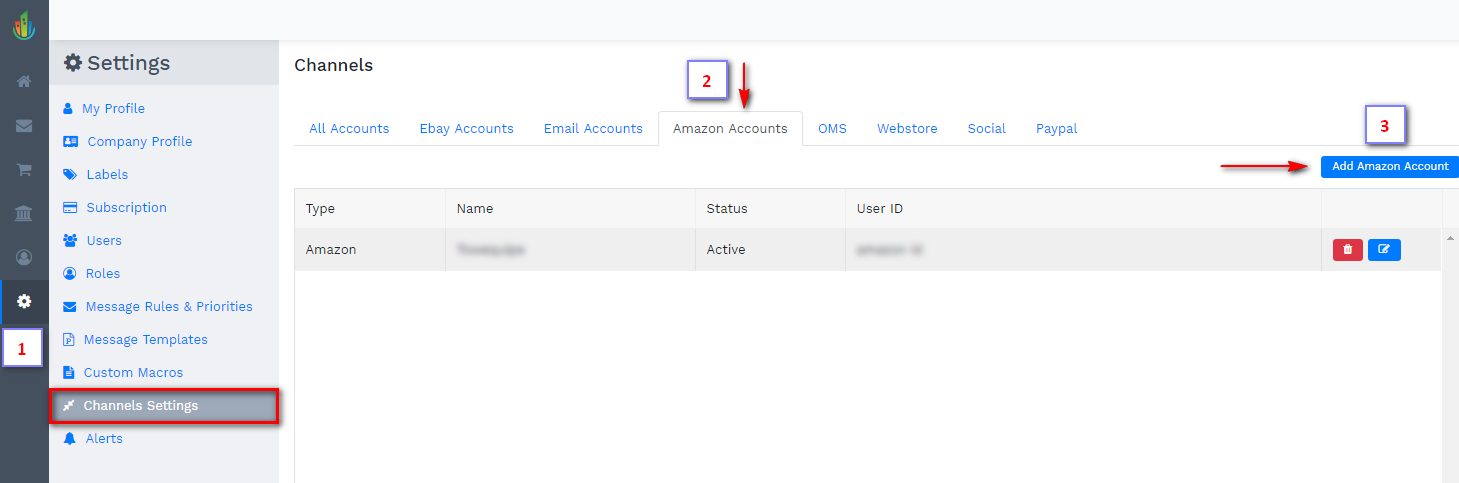Open the Email Accounts tab
1459x483 pixels.
pyautogui.click(x=593, y=128)
